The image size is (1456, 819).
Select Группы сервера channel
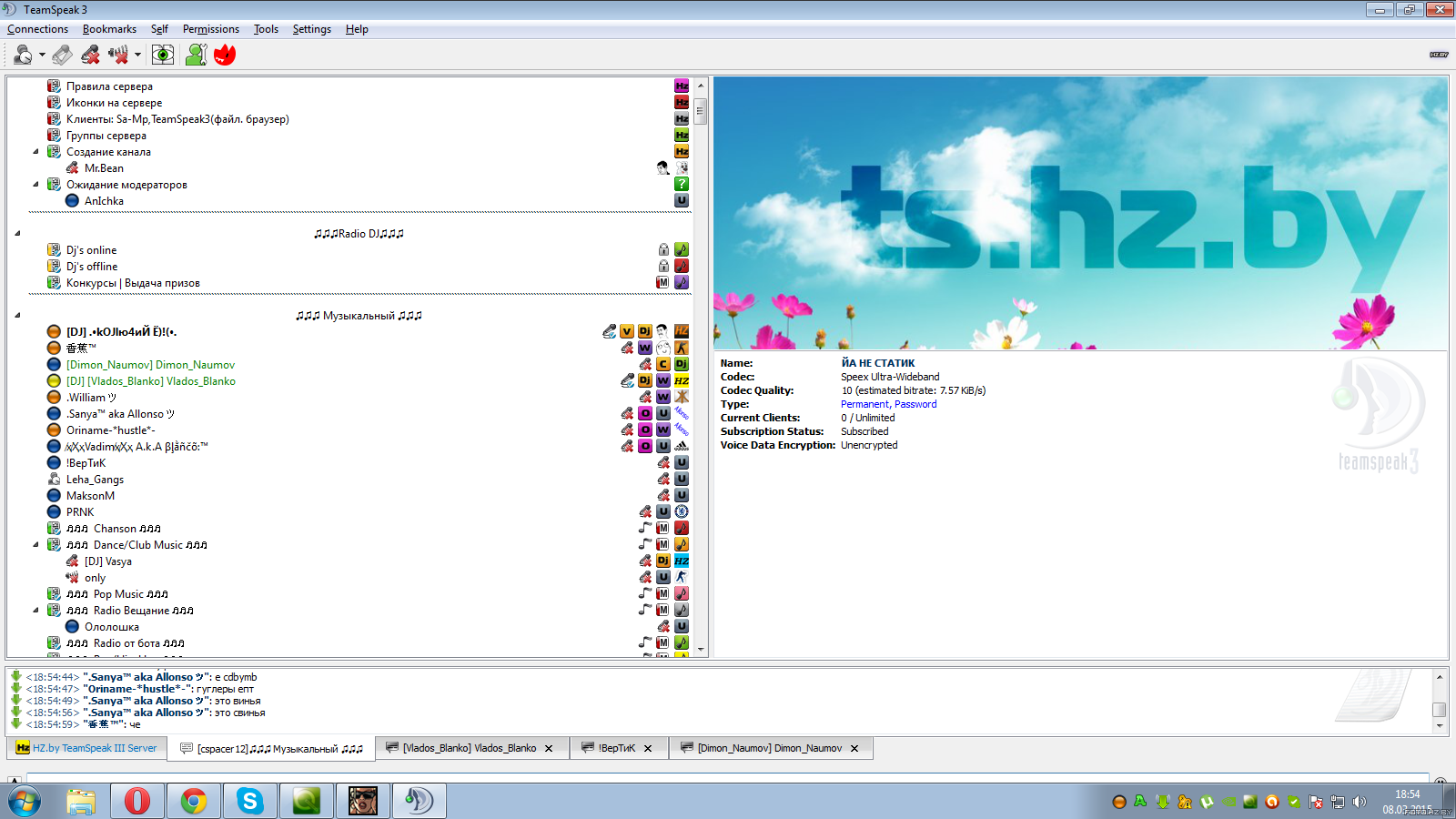tap(106, 136)
